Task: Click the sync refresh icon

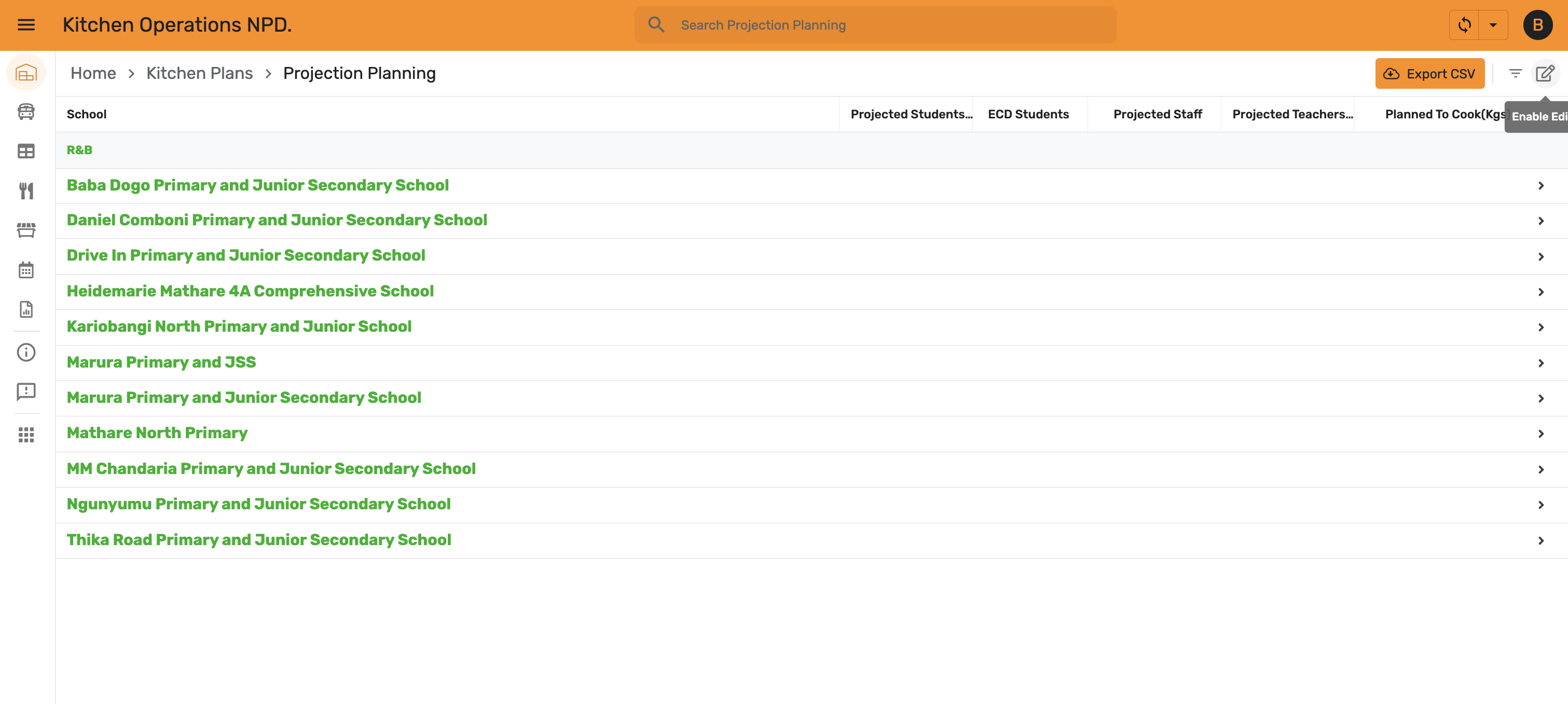Action: pyautogui.click(x=1465, y=25)
